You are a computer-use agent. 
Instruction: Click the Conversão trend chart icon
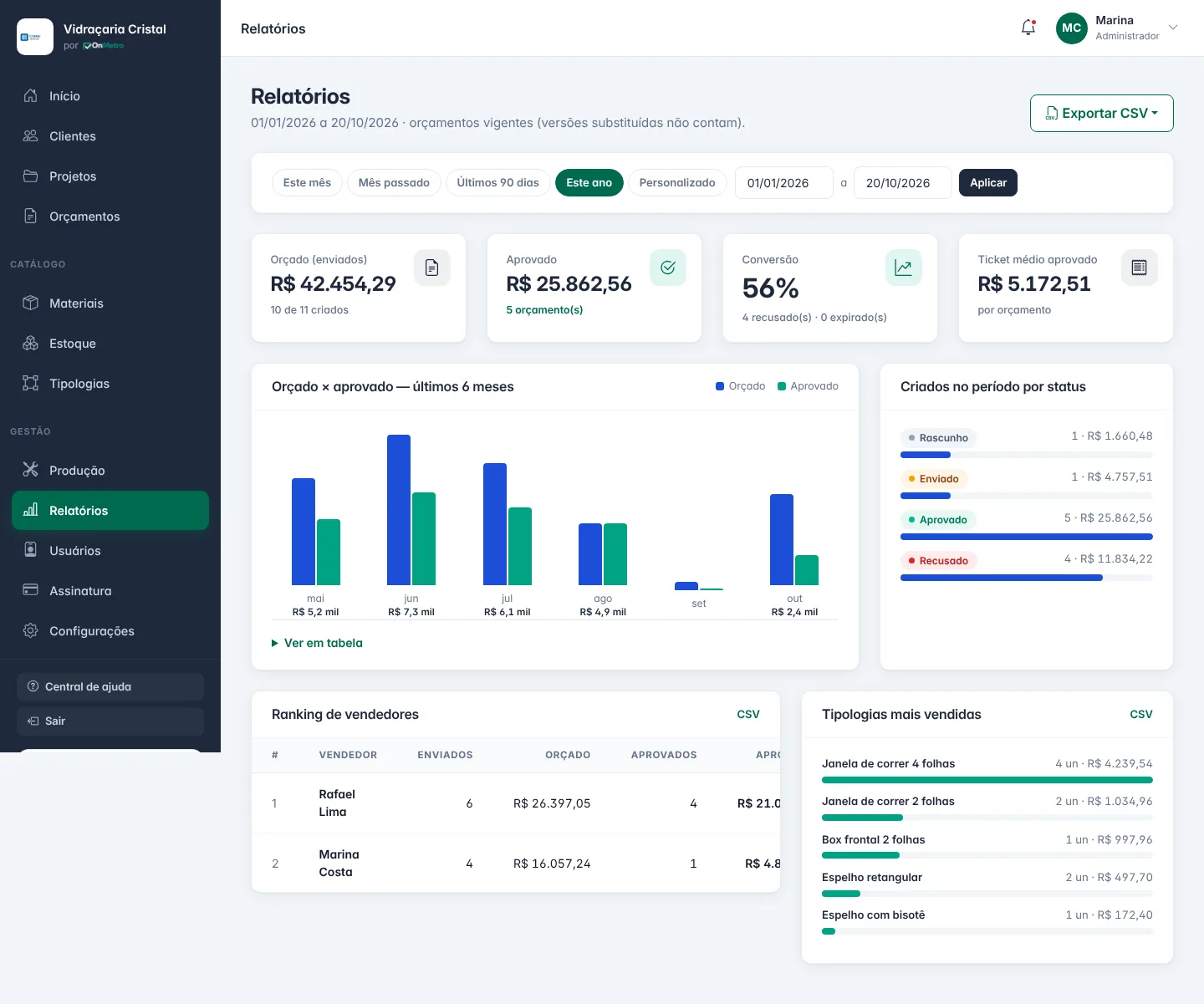(x=904, y=268)
